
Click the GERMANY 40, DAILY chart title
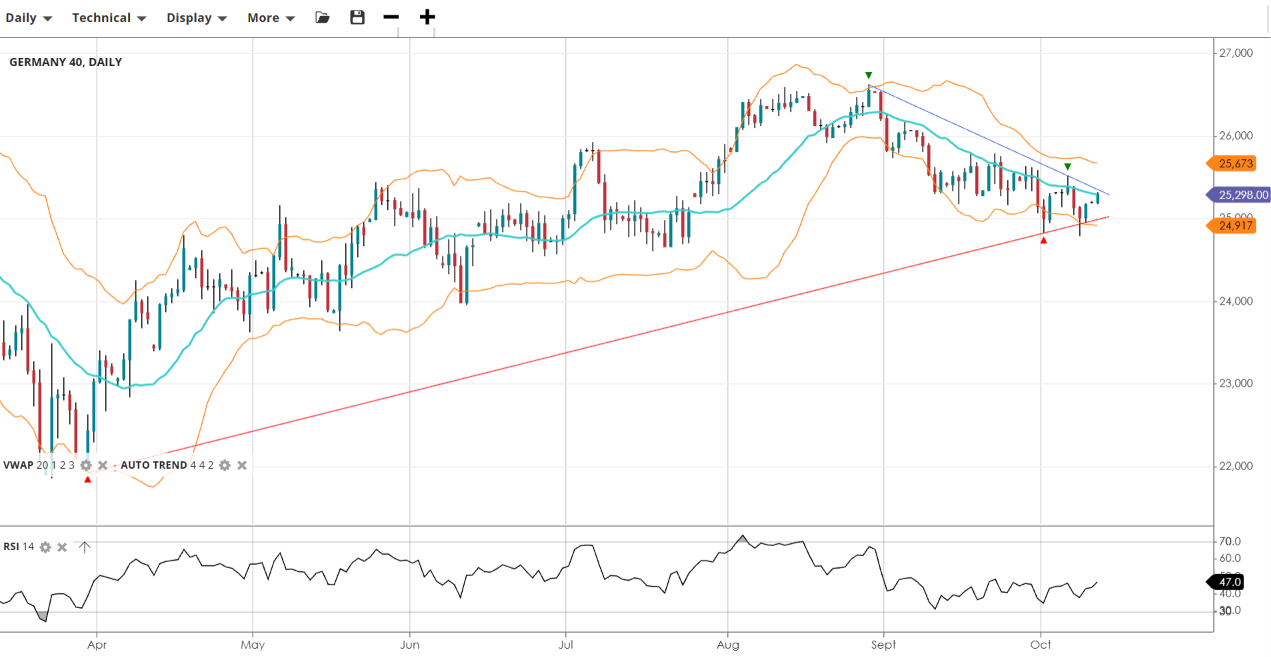(x=66, y=62)
